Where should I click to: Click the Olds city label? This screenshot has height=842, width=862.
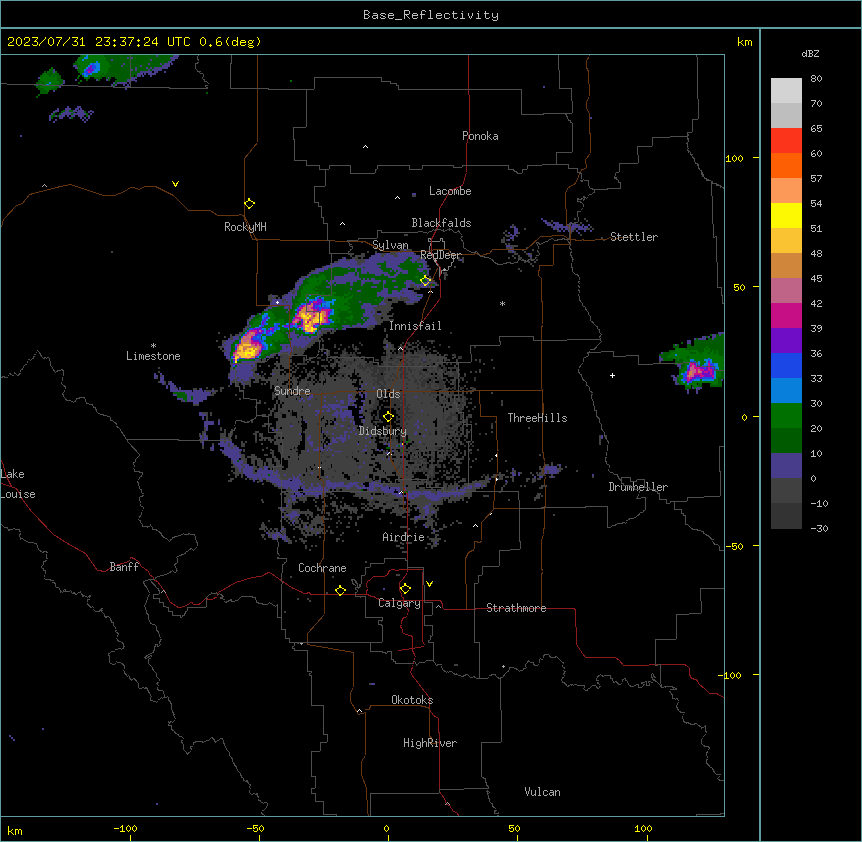coord(388,394)
